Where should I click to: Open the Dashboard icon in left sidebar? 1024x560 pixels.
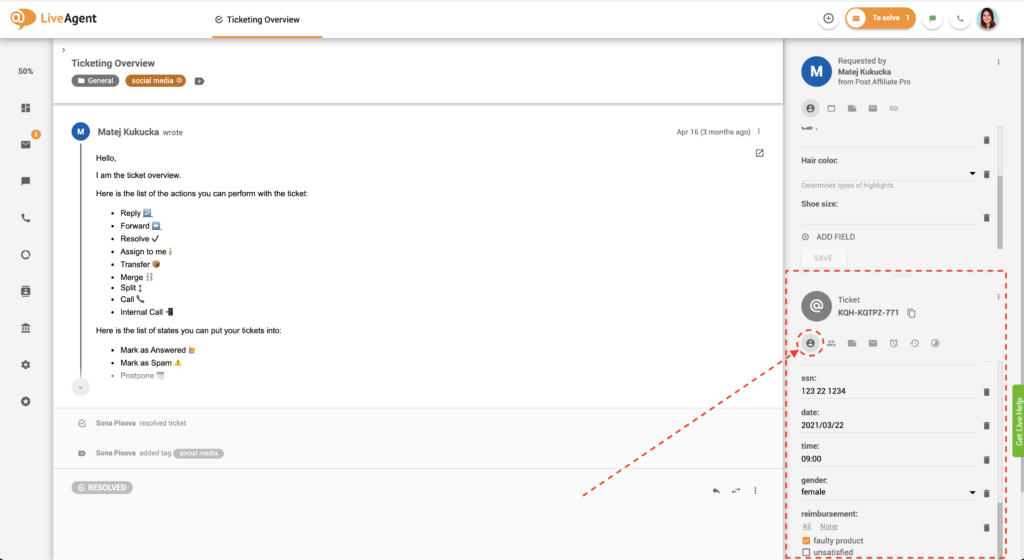point(26,107)
